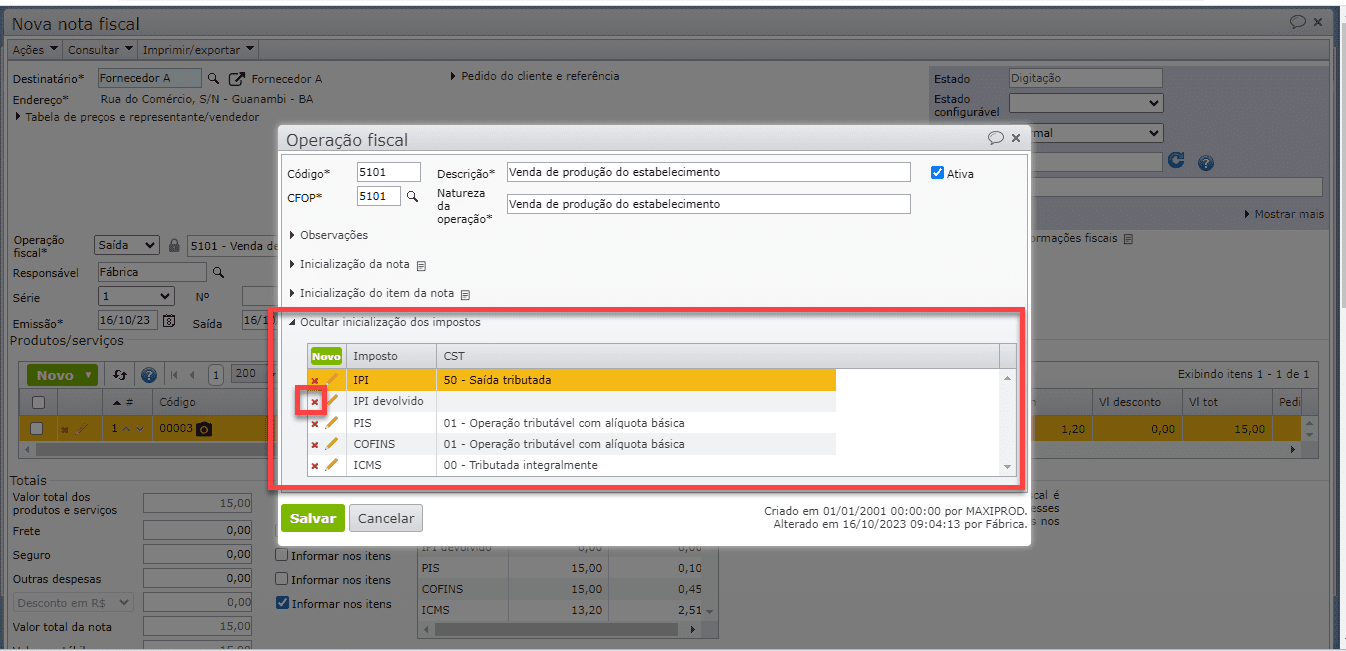Image resolution: width=1346 pixels, height=651 pixels.
Task: Select the PIS tax name cell
Action: click(391, 423)
